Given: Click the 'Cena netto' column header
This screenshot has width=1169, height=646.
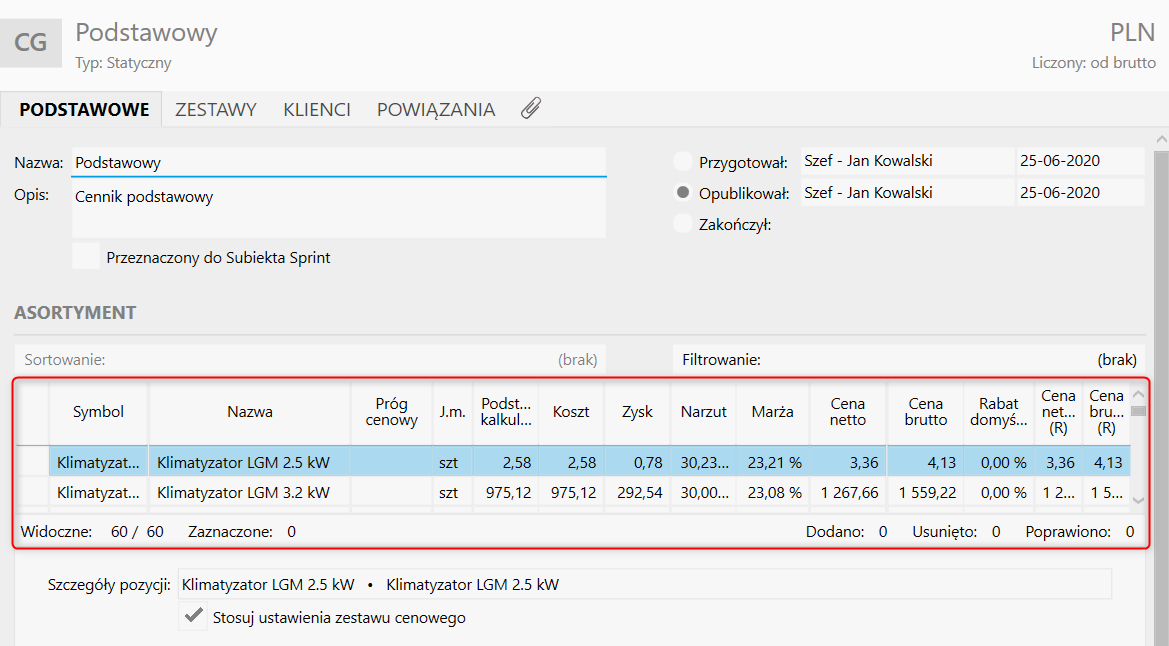Looking at the screenshot, I should [847, 411].
